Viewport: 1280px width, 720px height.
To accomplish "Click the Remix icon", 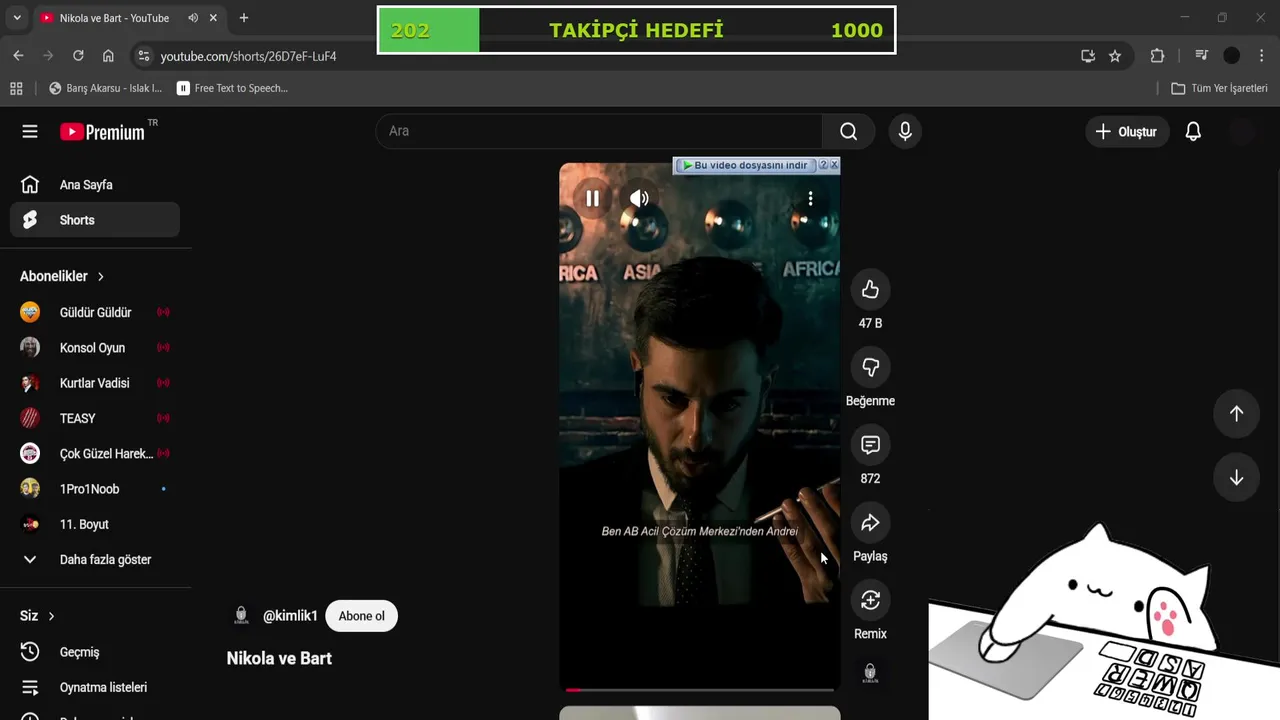I will pyautogui.click(x=870, y=600).
